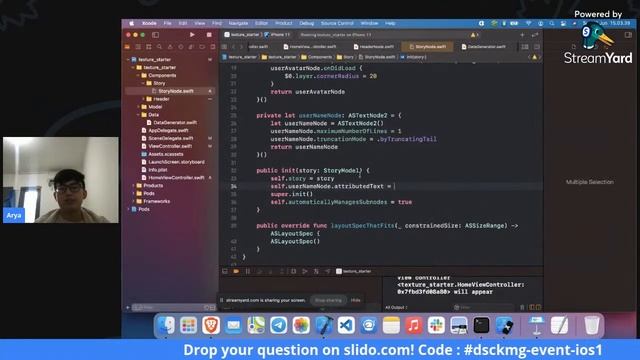
Task: Select the HeaderNode.swift editor tab
Action: (374, 47)
